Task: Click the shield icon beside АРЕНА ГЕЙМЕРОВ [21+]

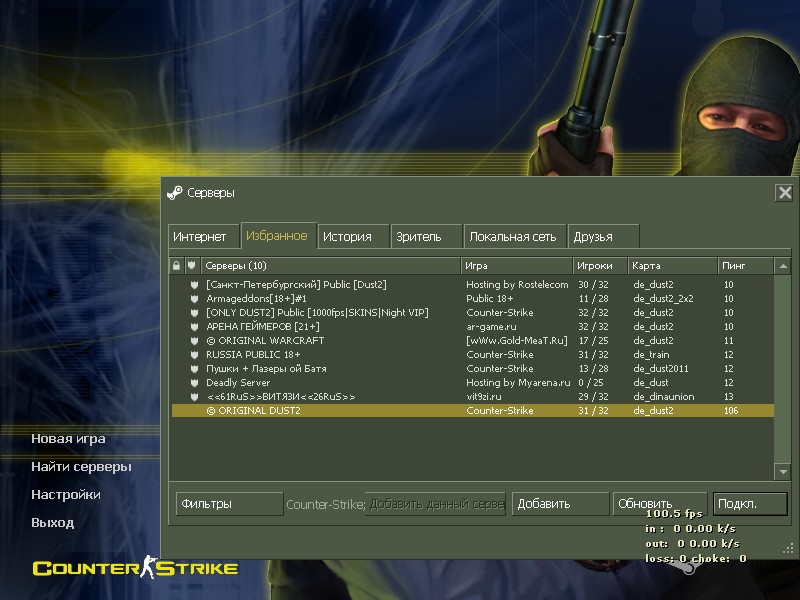Action: point(194,327)
